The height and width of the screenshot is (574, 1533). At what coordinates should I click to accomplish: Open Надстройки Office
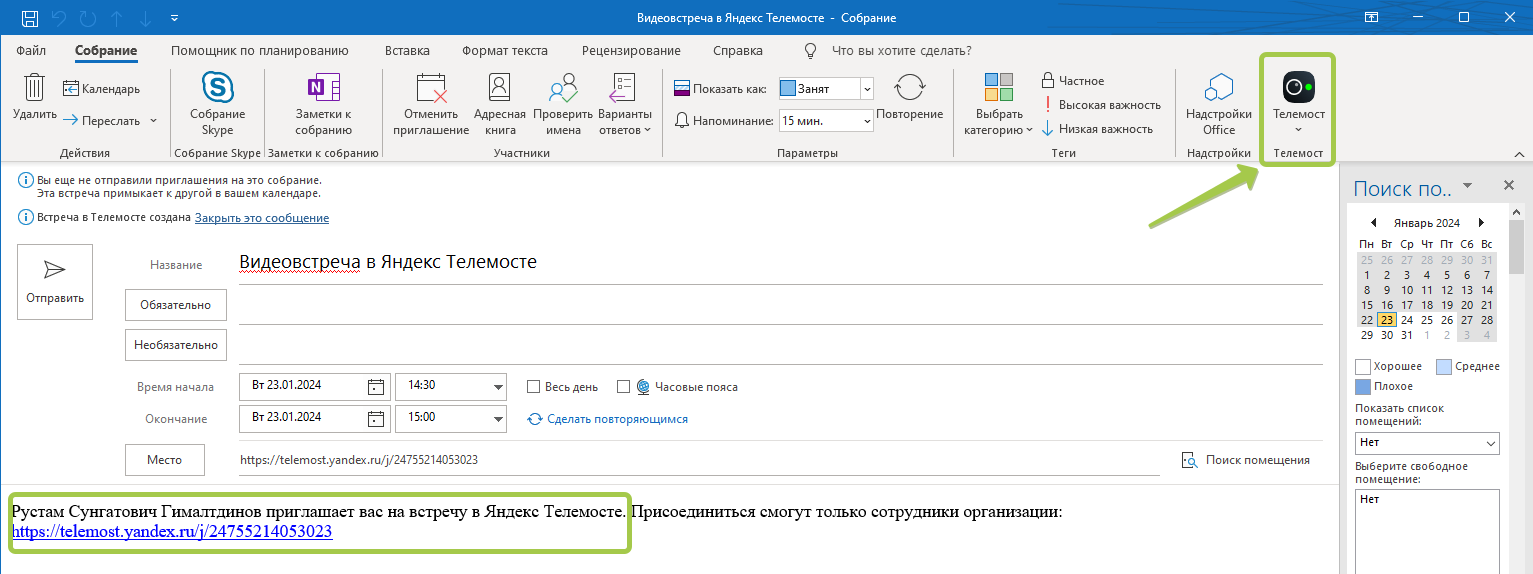pos(1218,104)
